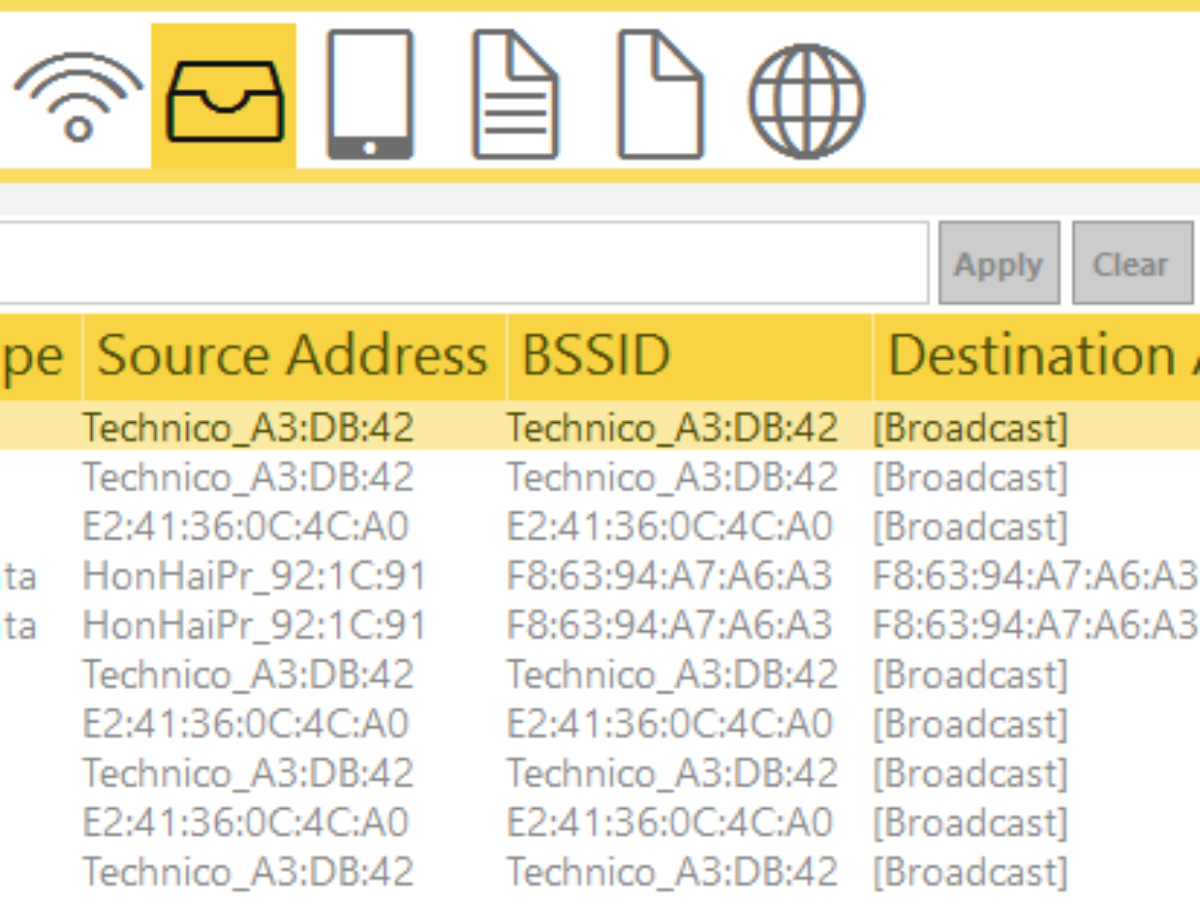Open the globe icon in toolbar

pyautogui.click(x=806, y=99)
